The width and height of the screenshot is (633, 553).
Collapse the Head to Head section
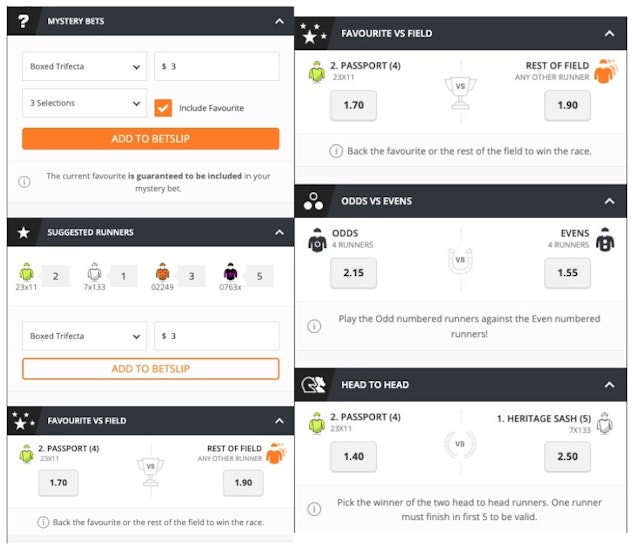[610, 385]
